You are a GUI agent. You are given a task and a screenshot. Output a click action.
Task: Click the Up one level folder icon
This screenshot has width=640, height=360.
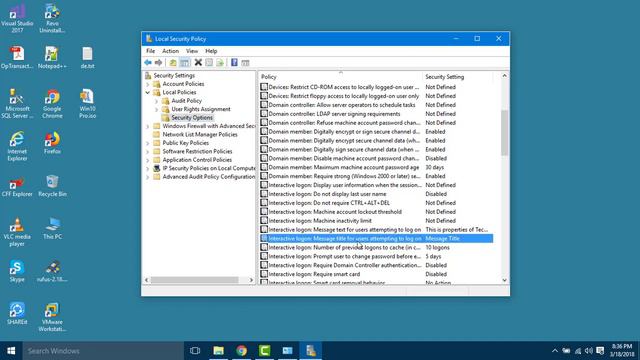[173, 62]
